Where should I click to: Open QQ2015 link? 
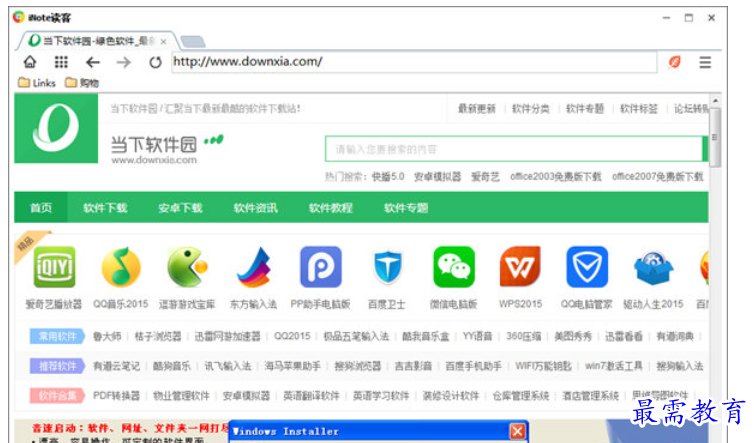tap(292, 336)
